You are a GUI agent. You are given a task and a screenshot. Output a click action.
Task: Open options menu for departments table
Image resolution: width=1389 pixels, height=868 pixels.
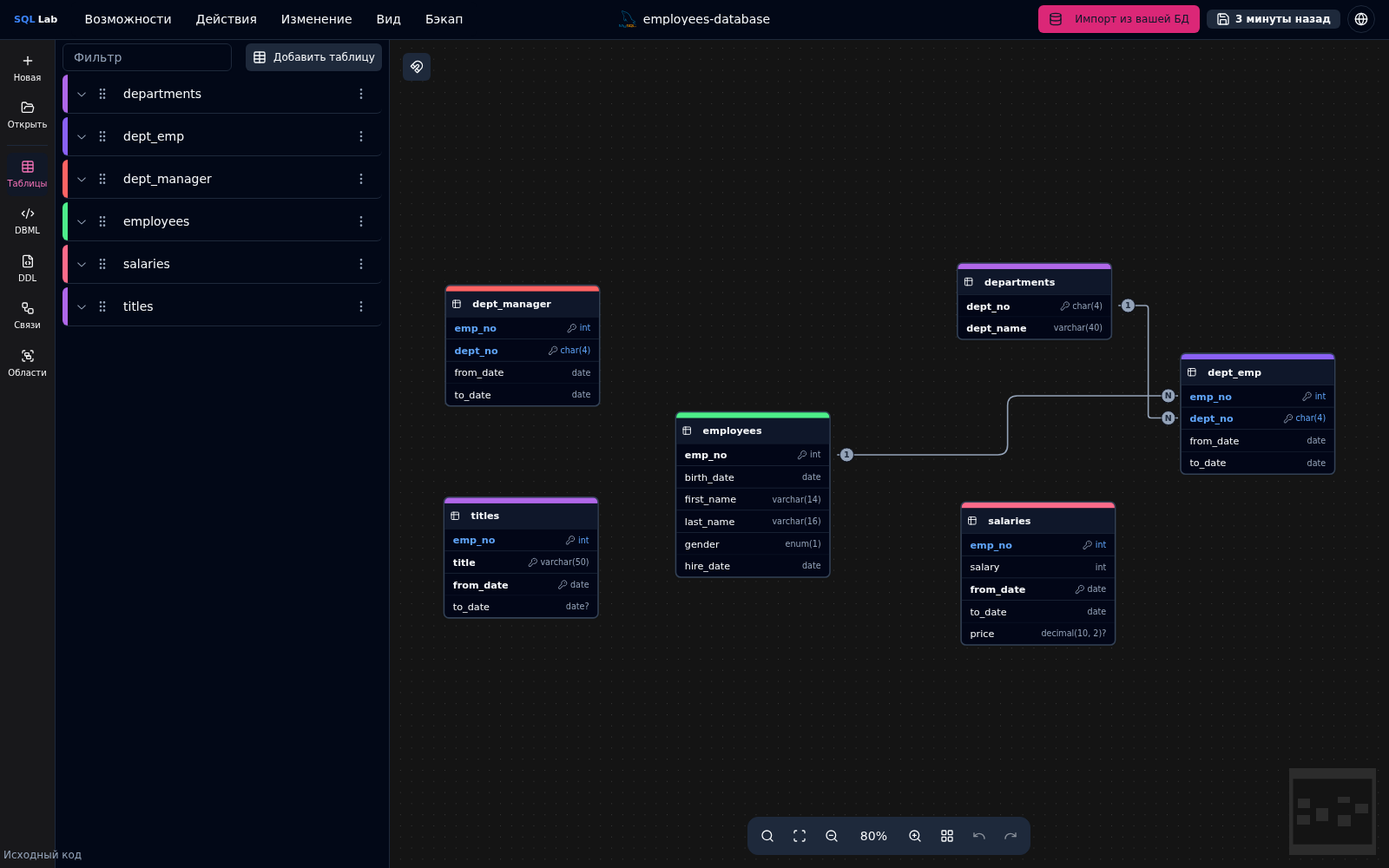(x=361, y=94)
